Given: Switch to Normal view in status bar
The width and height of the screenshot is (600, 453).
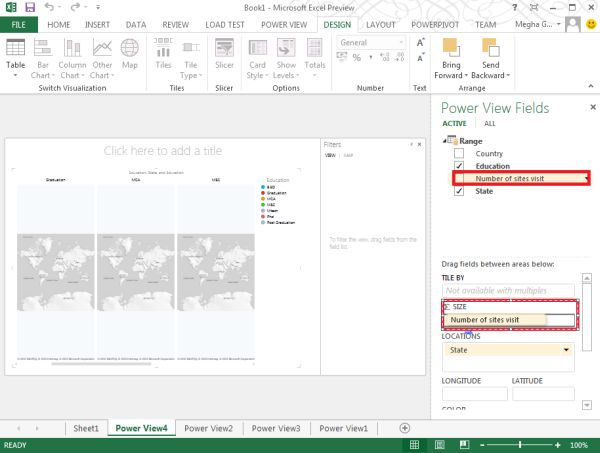Looking at the screenshot, I should pyautogui.click(x=414, y=445).
